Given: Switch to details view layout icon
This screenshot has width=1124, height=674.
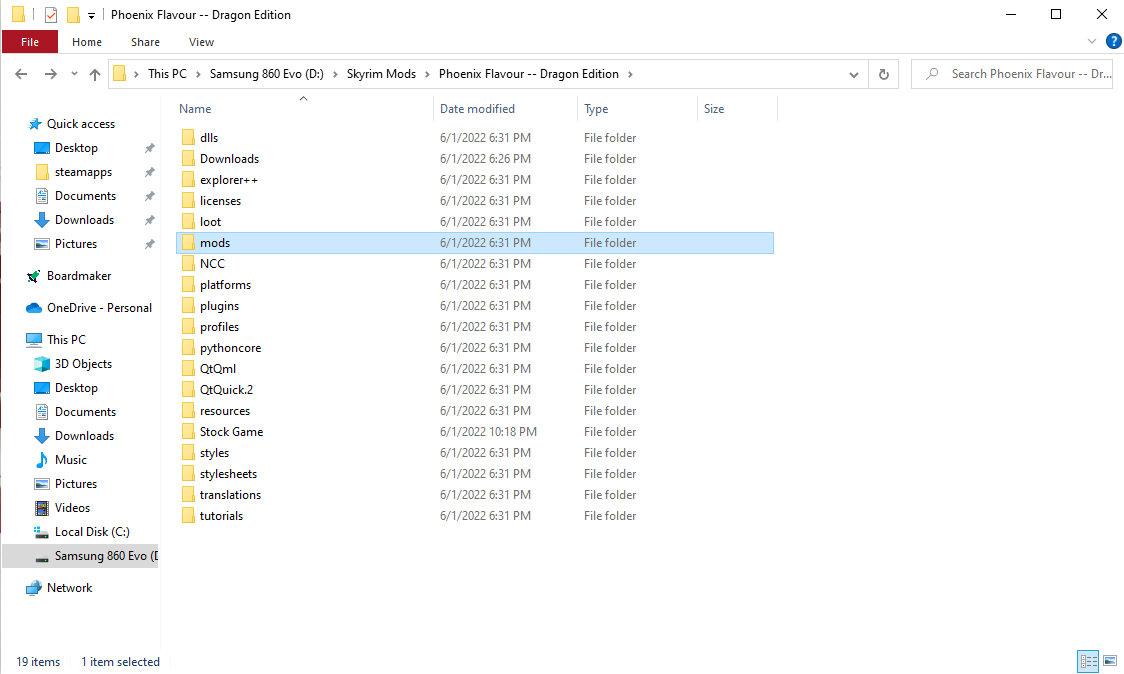Looking at the screenshot, I should click(1088, 661).
